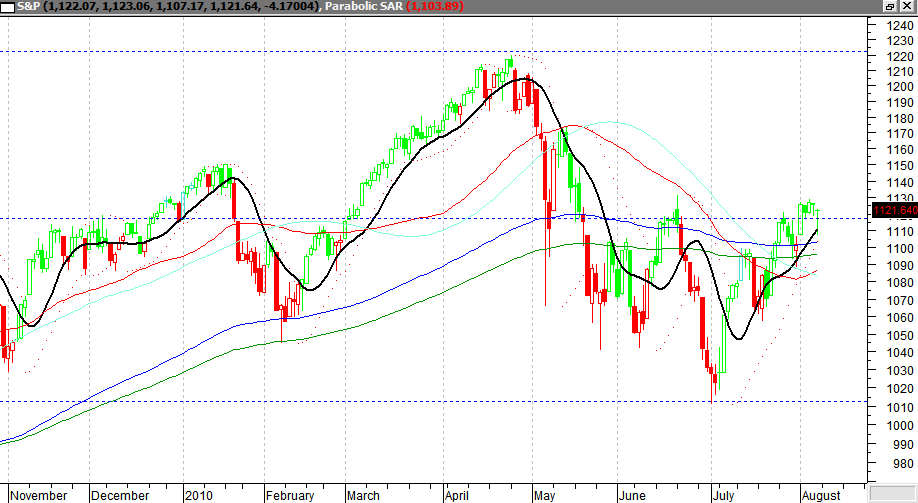The height and width of the screenshot is (503, 918).
Task: Restore down the S&P chart window
Action: pos(890,6)
